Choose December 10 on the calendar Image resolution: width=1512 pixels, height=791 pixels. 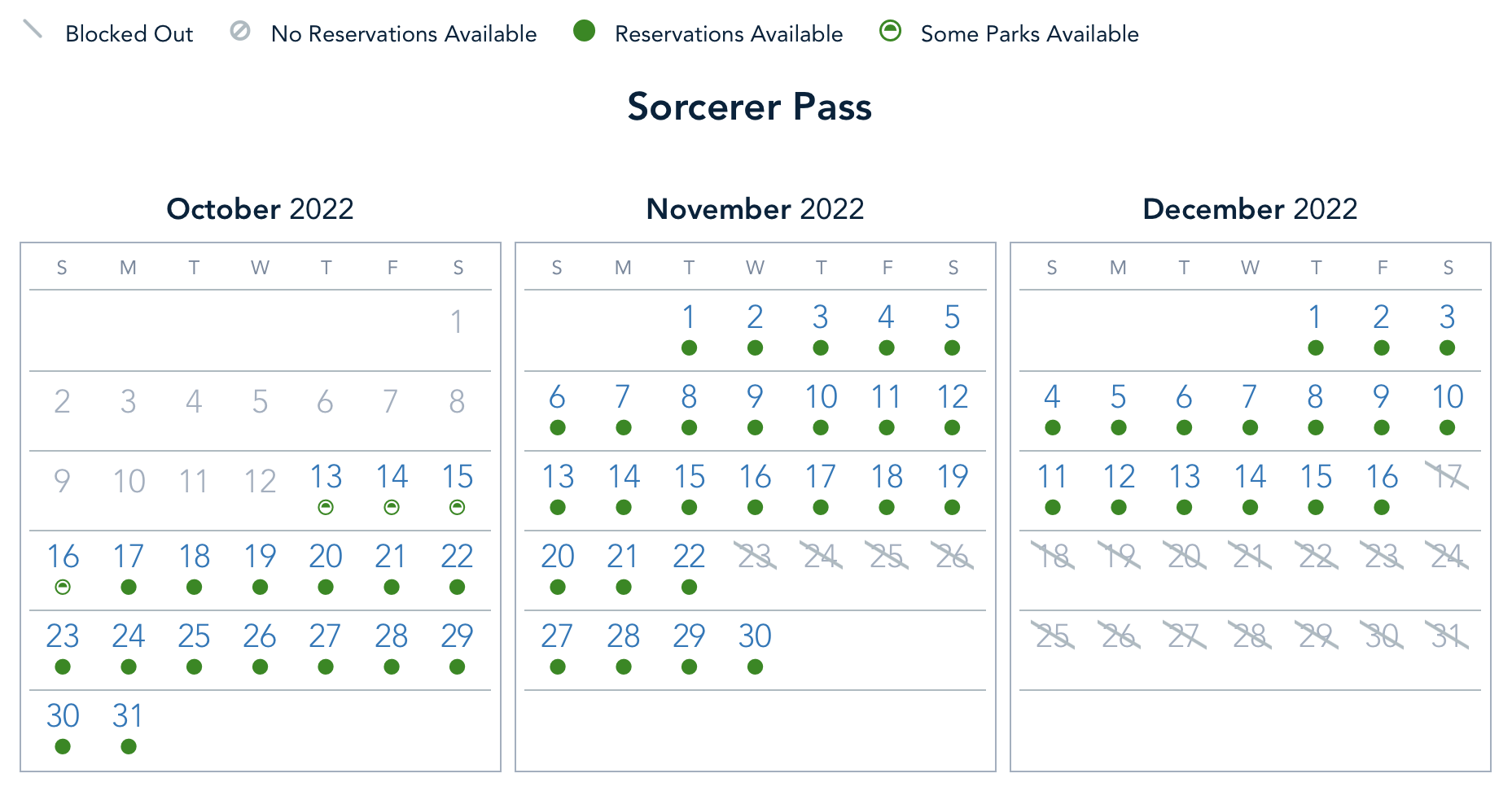(1447, 397)
